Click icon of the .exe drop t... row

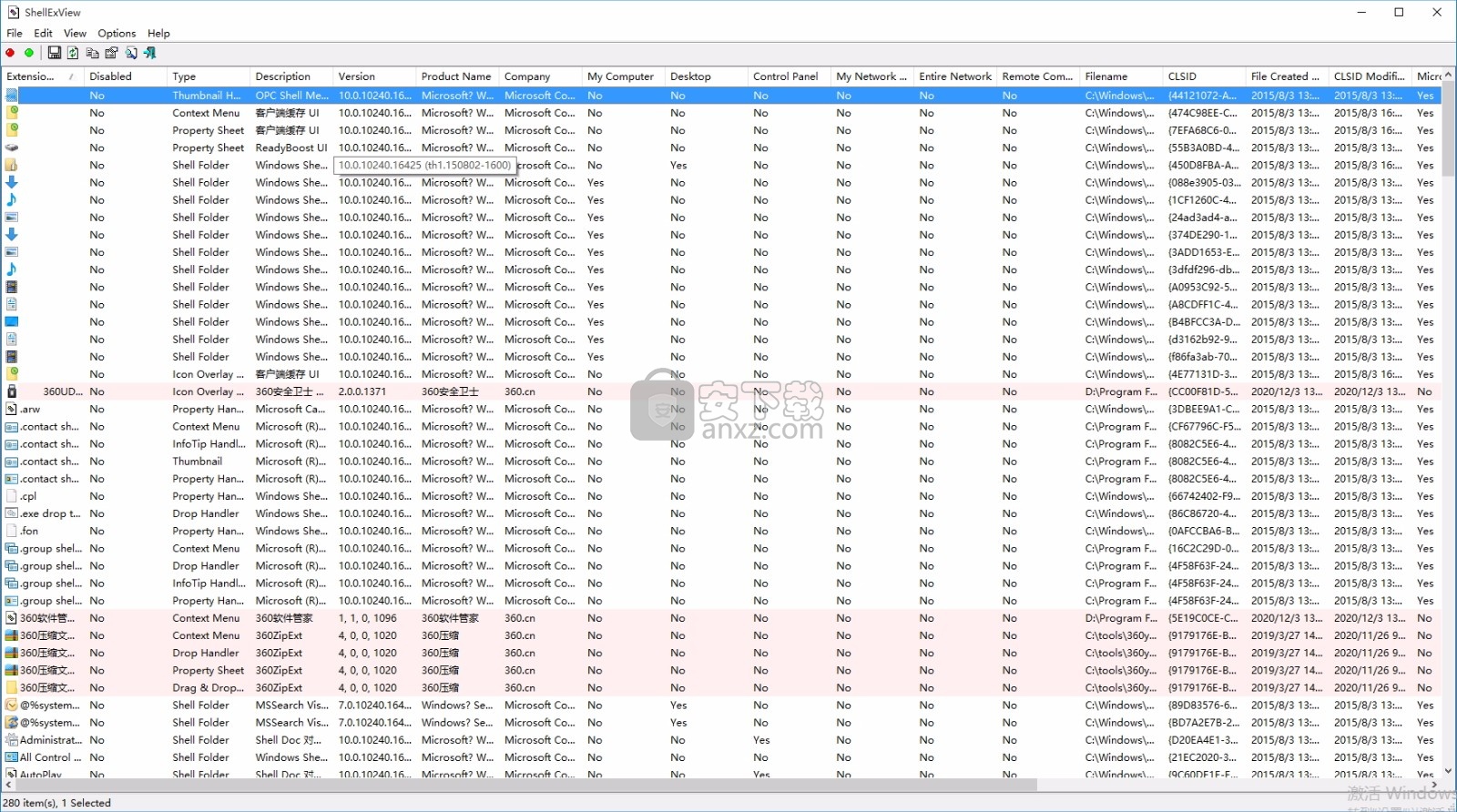click(x=12, y=513)
